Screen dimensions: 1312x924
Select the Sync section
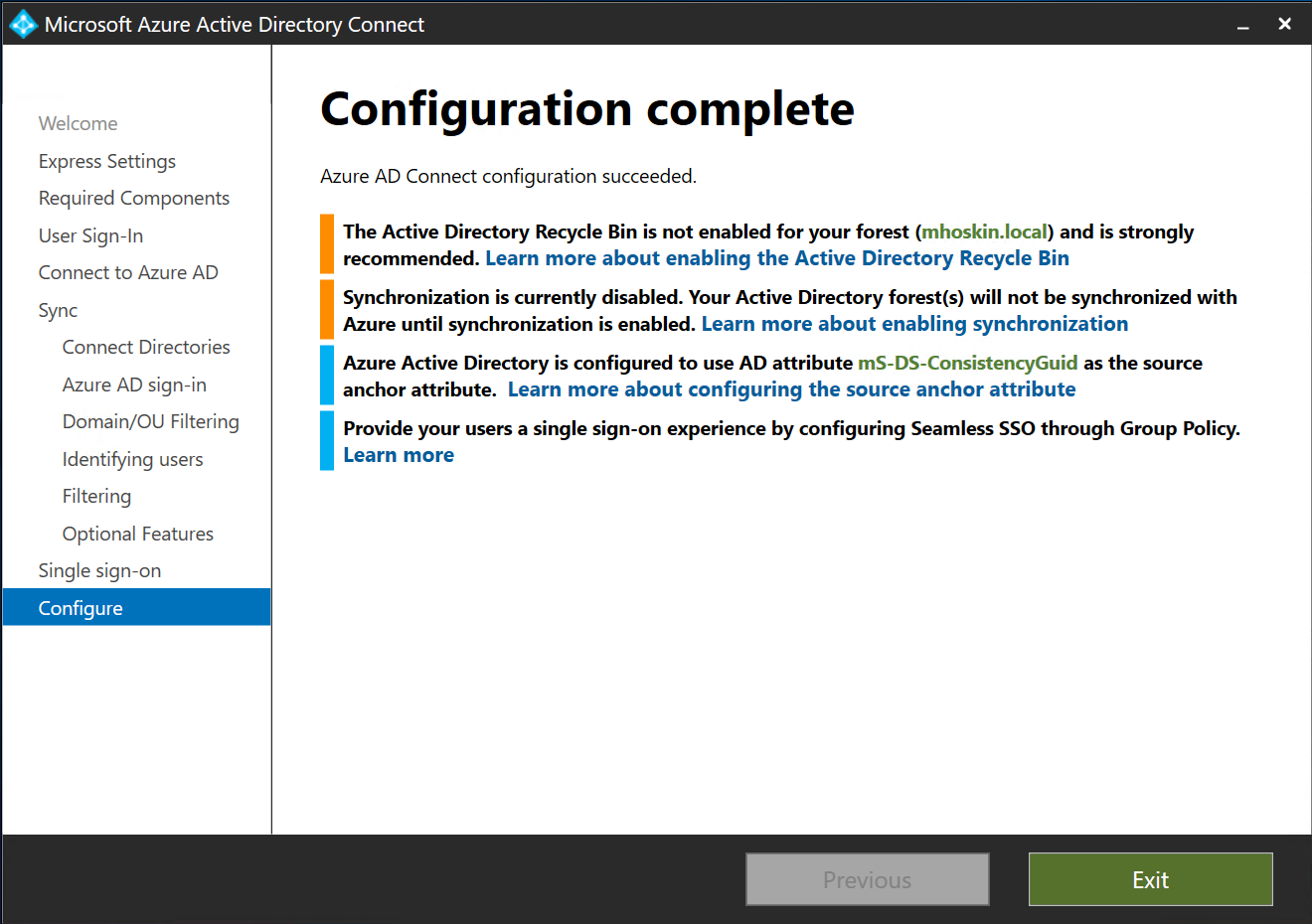pyautogui.click(x=57, y=310)
